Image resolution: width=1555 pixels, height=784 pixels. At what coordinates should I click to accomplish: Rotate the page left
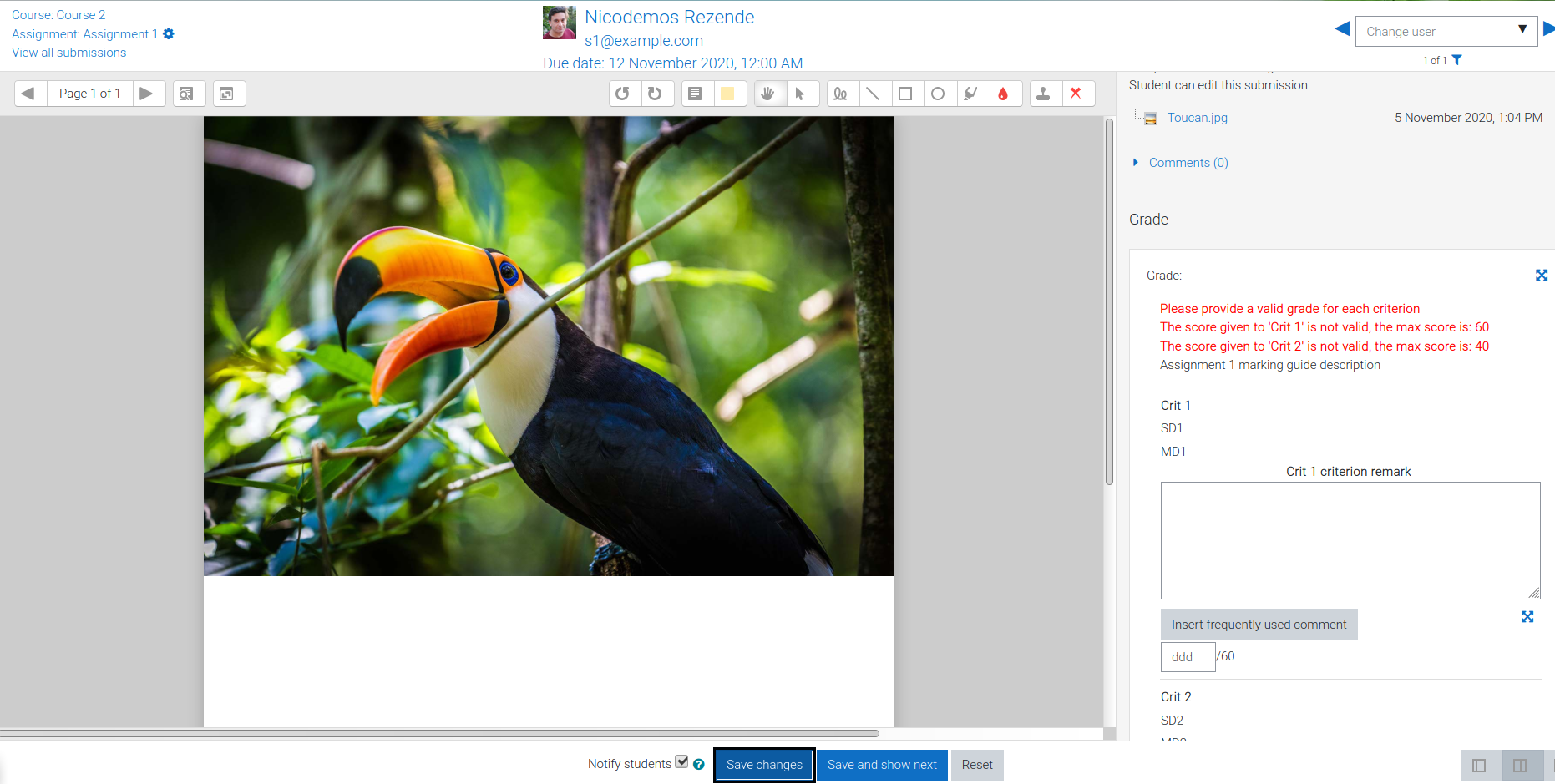point(623,94)
